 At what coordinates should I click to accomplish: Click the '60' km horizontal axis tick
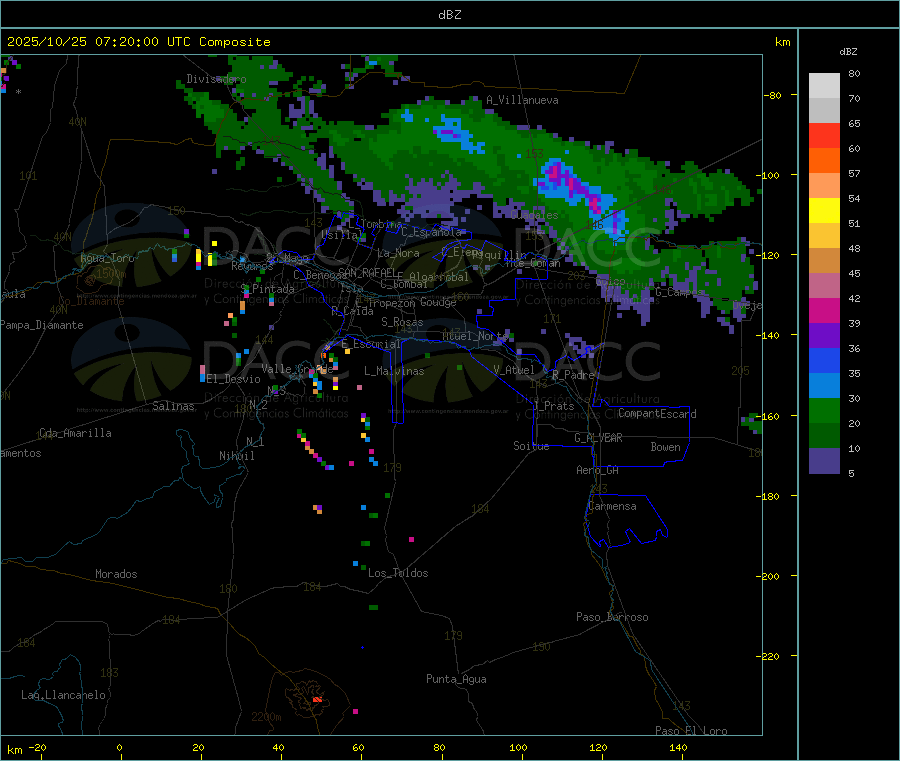coord(359,747)
